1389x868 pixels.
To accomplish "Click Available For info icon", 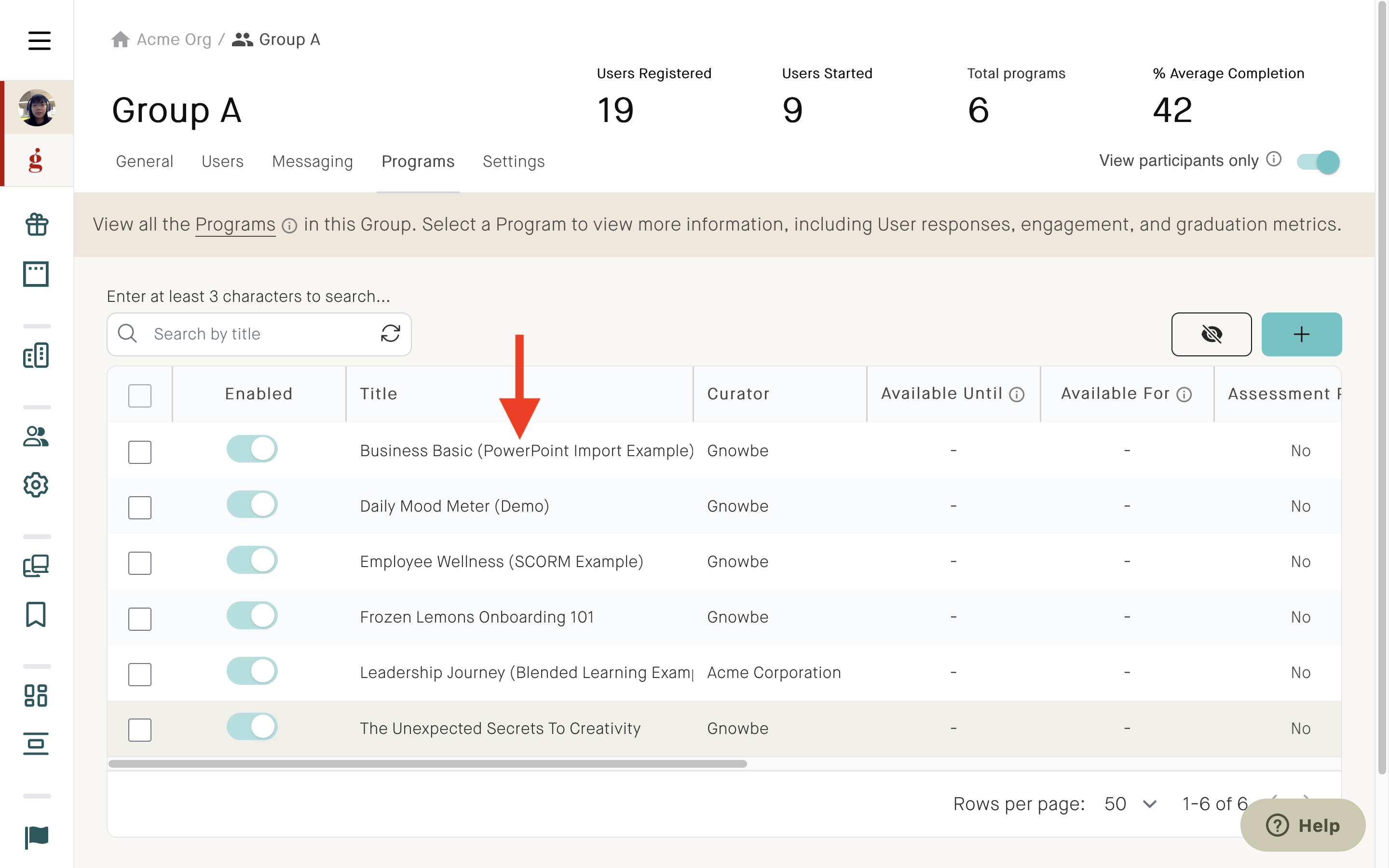I will [x=1184, y=395].
